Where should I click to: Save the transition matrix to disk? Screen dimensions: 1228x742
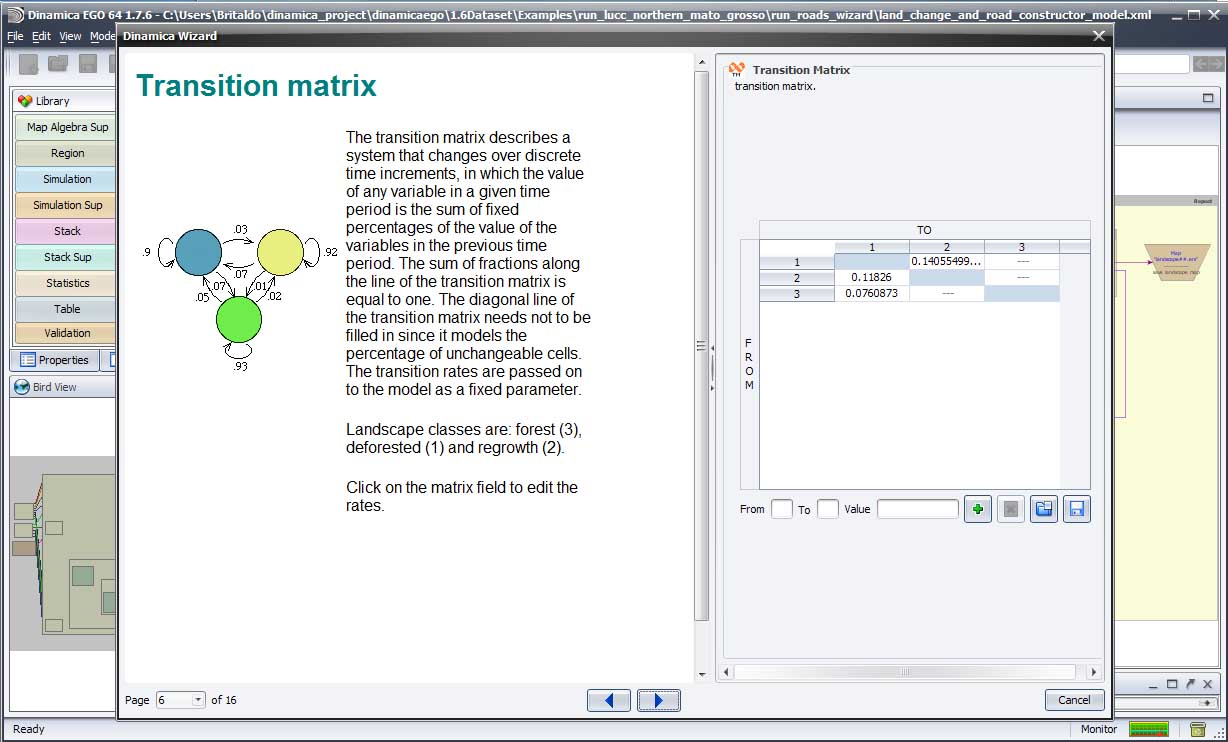click(x=1077, y=509)
